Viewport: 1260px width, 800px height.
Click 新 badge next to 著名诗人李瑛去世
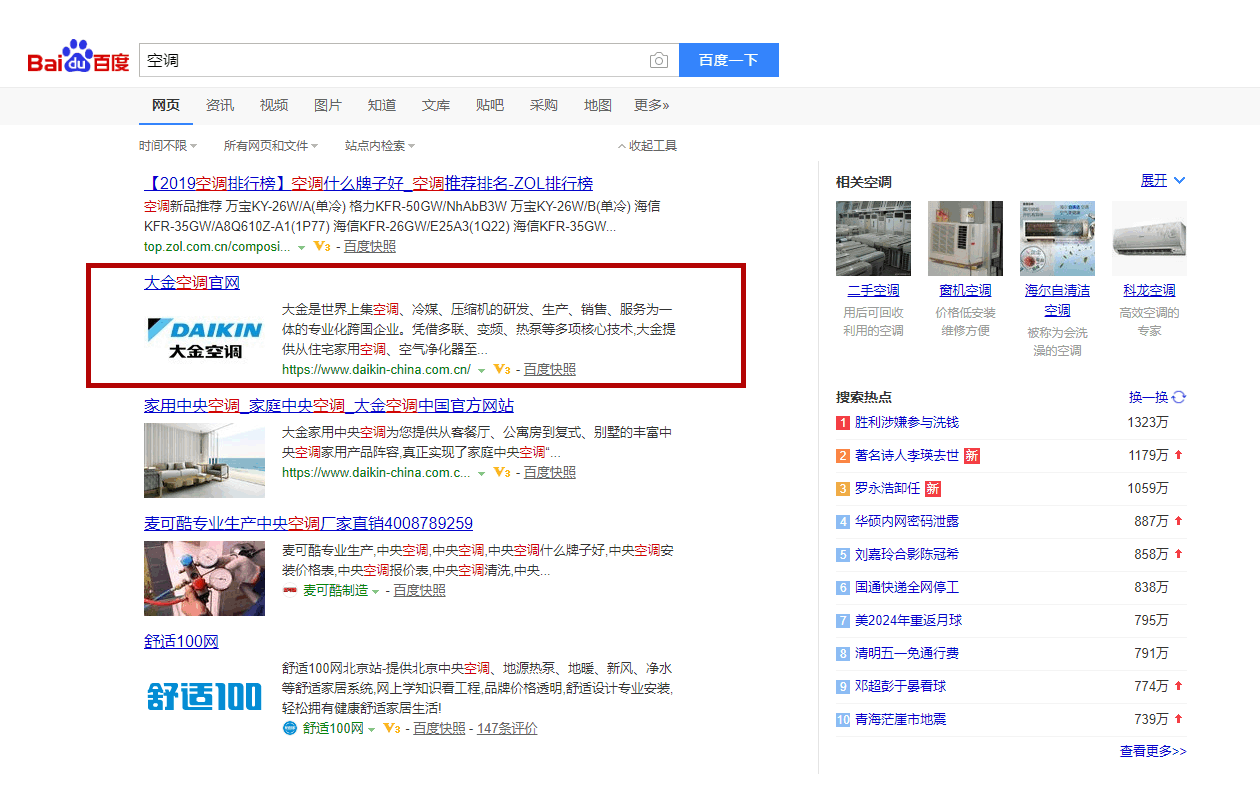tap(971, 455)
